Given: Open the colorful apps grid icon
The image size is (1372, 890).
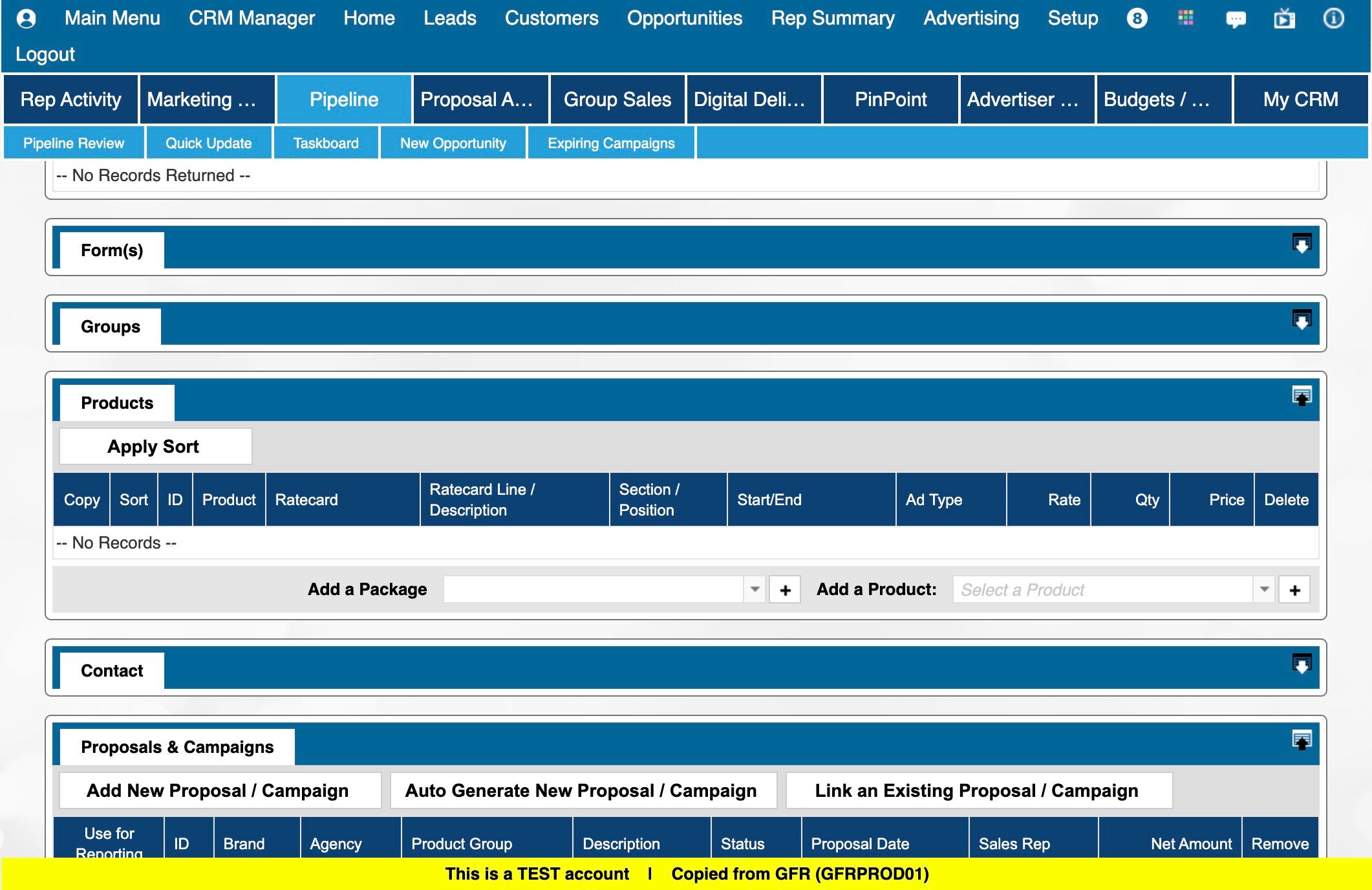Looking at the screenshot, I should pyautogui.click(x=1186, y=18).
